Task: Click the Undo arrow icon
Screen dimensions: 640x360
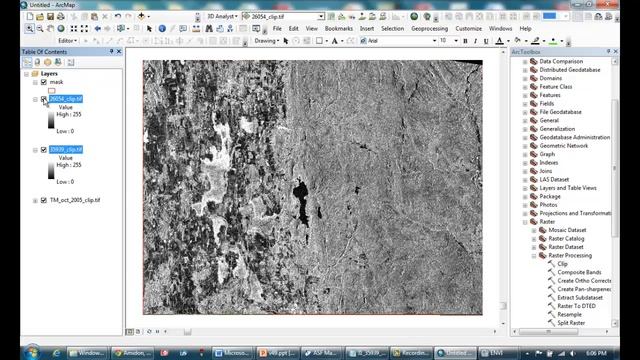Action: tap(118, 17)
